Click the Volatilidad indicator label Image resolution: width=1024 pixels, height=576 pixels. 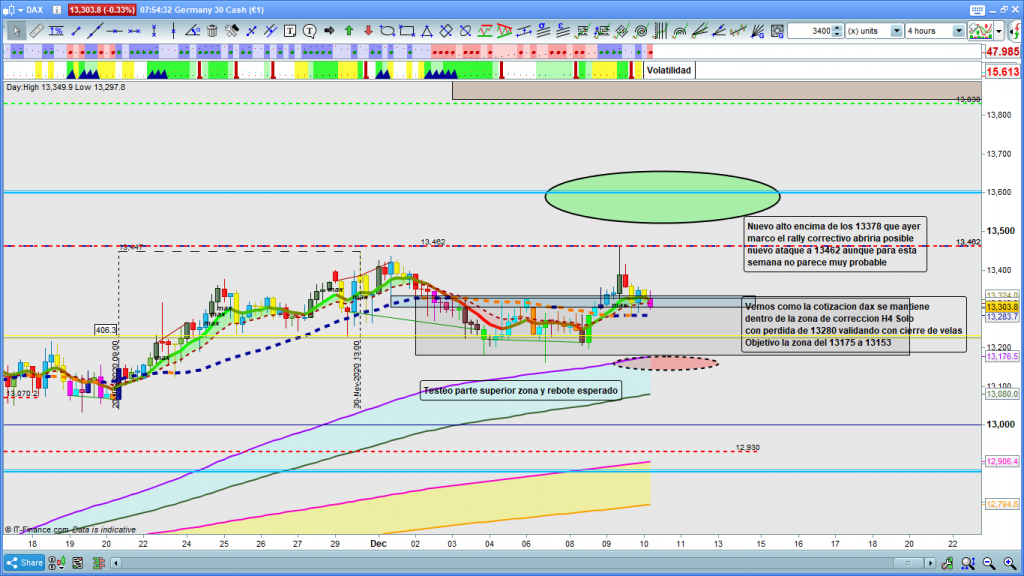[668, 71]
